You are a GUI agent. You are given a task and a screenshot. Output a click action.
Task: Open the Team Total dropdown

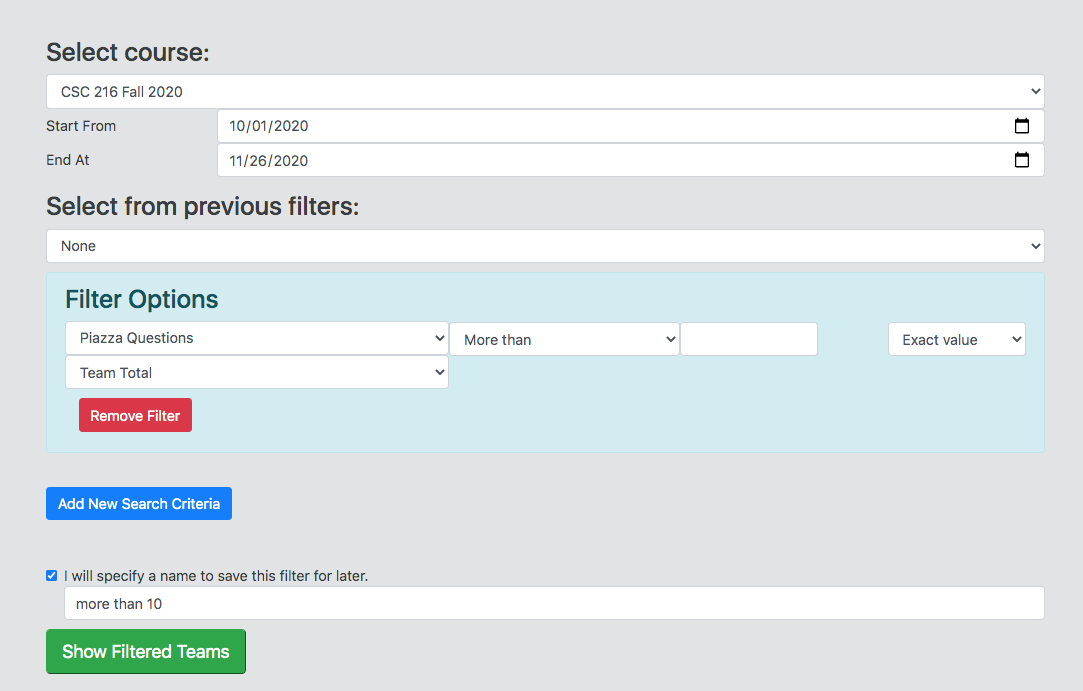click(256, 373)
